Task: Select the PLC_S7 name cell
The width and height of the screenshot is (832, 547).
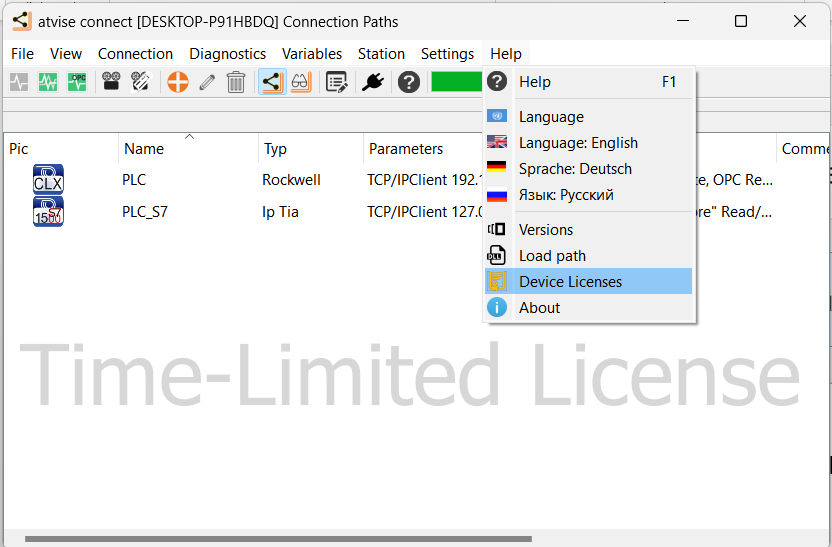Action: pyautogui.click(x=145, y=212)
